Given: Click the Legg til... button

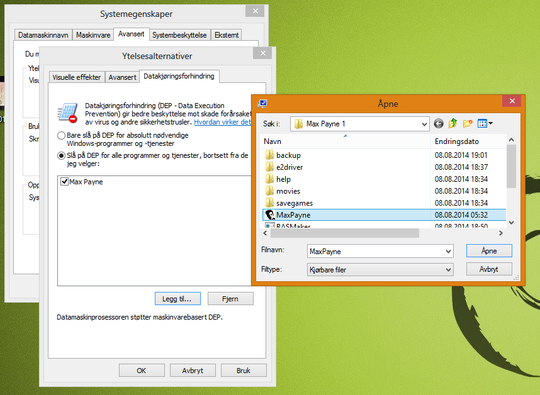Looking at the screenshot, I should point(177,299).
